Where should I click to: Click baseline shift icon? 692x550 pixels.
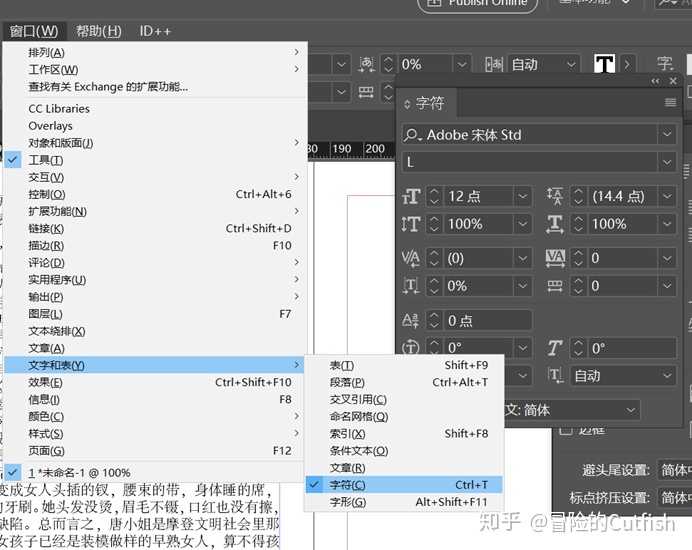point(410,320)
